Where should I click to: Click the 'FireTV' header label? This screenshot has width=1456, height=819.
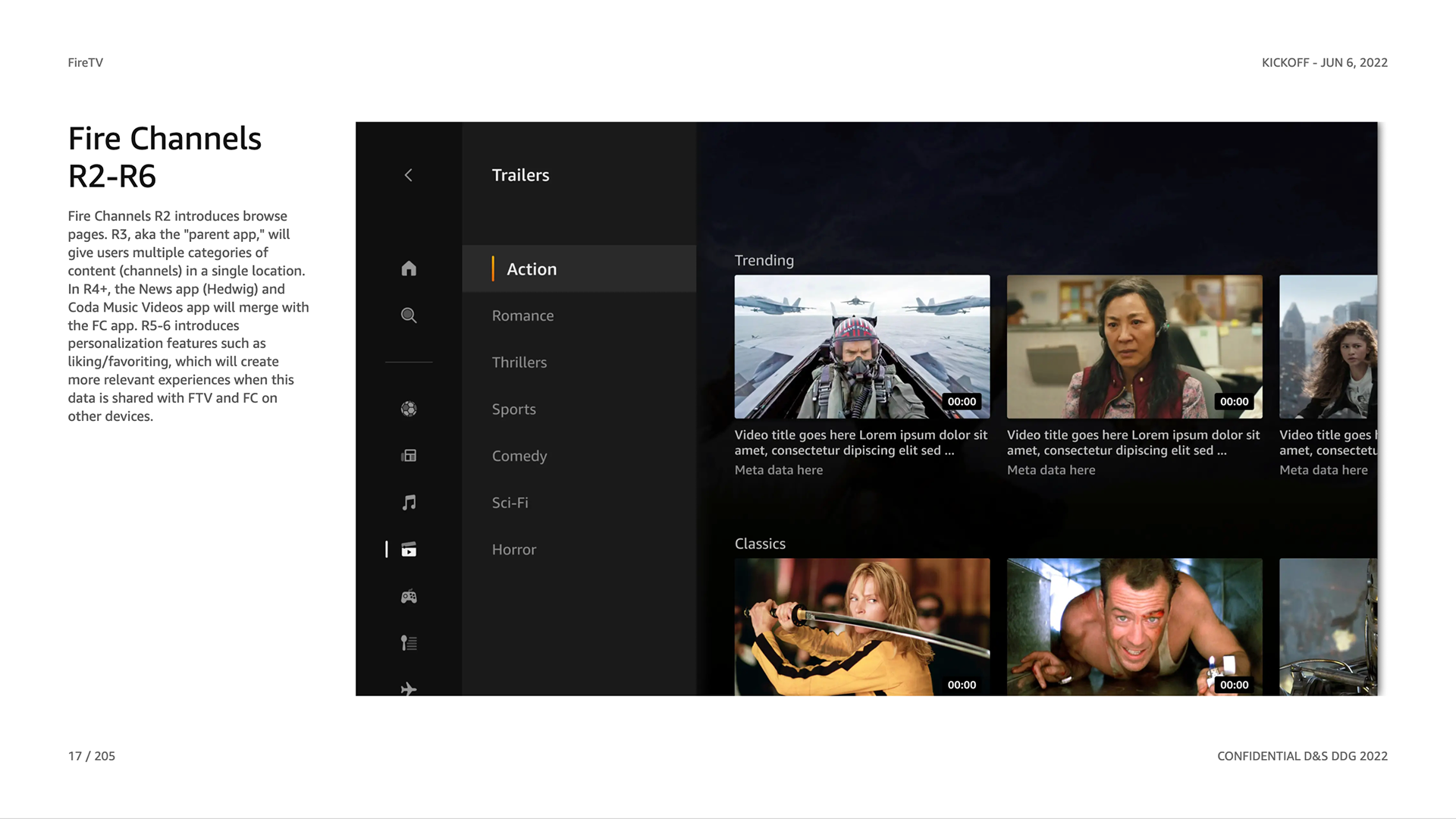[x=86, y=63]
